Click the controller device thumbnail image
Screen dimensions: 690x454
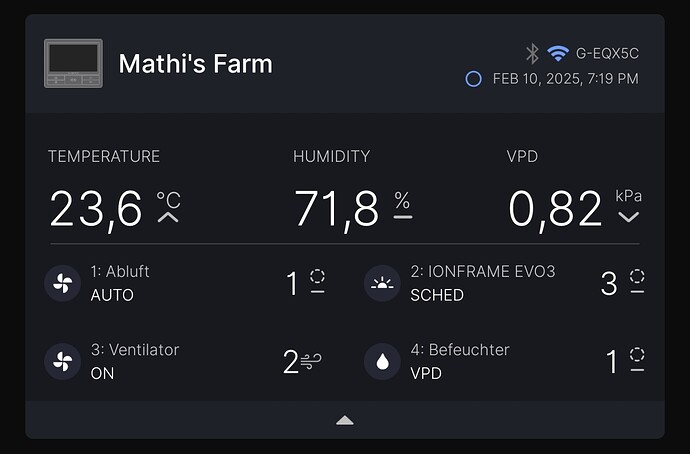(x=73, y=63)
